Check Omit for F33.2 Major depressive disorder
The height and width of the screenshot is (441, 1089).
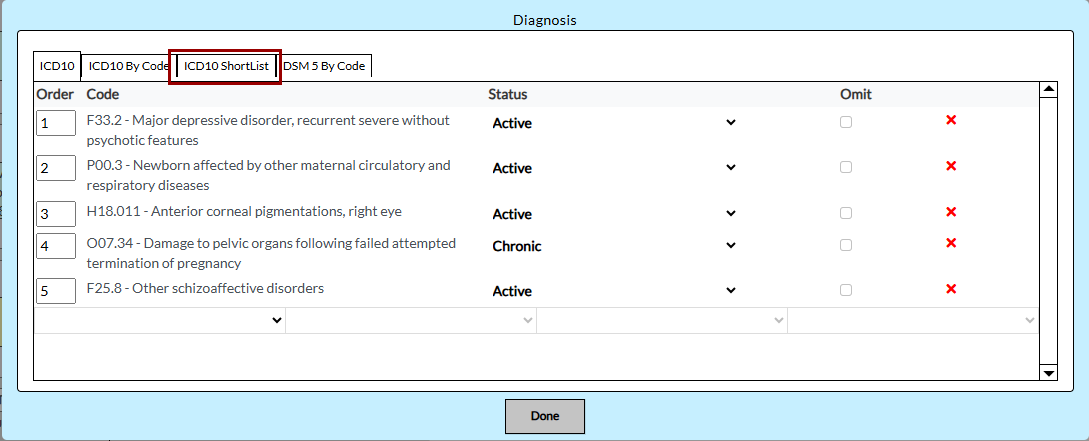coord(846,122)
